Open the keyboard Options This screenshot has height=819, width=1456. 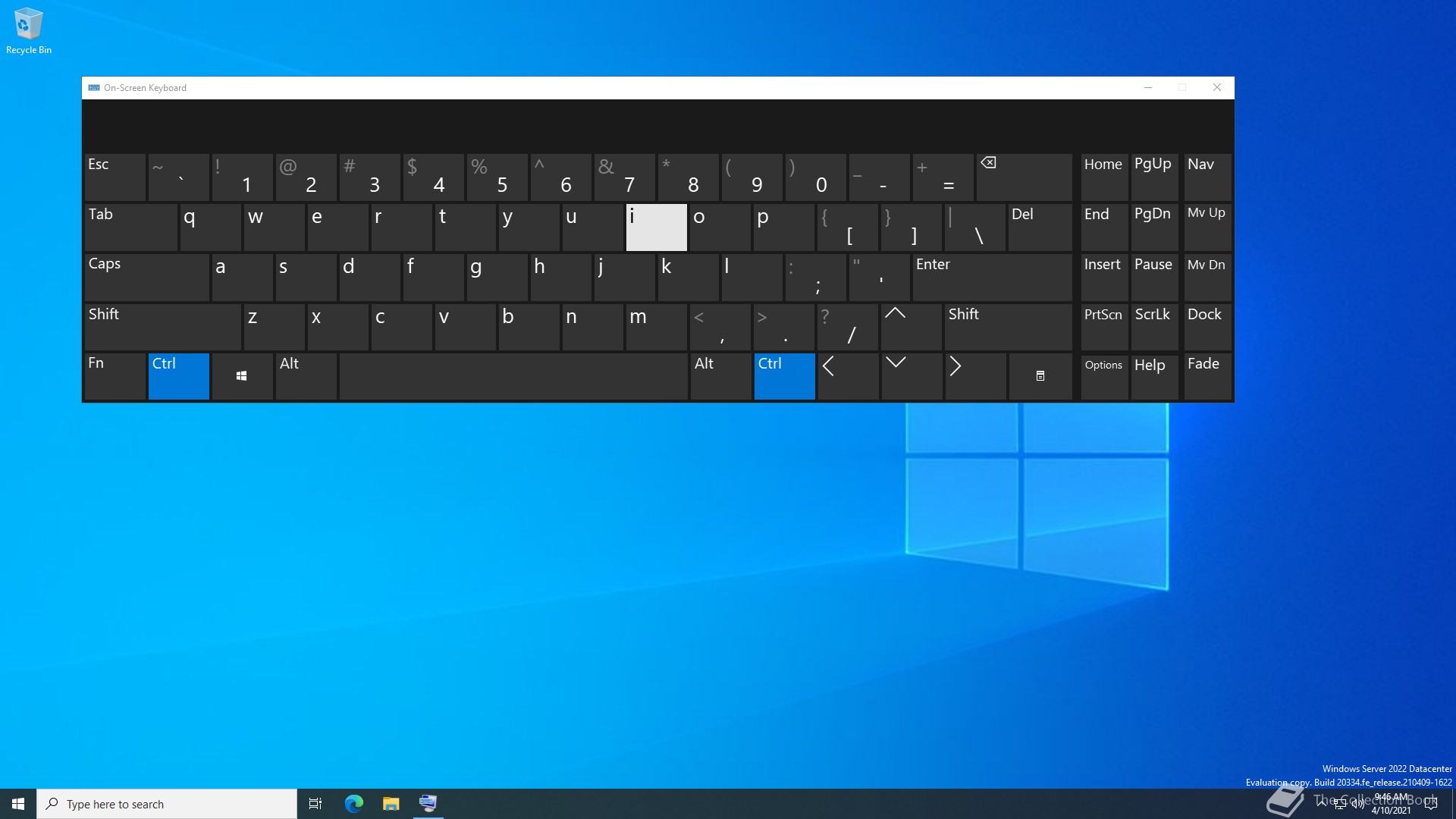(1103, 375)
